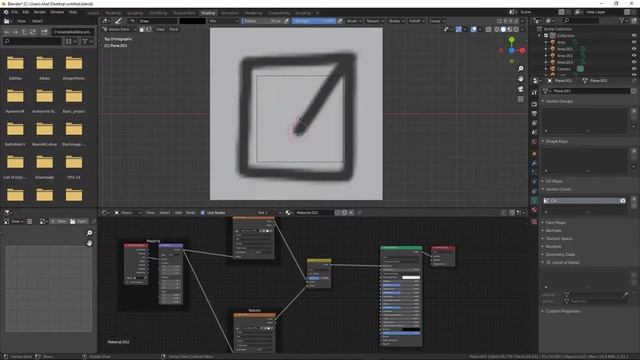Select Camera in the outliner
This screenshot has height=360, width=640.
[x=564, y=69]
